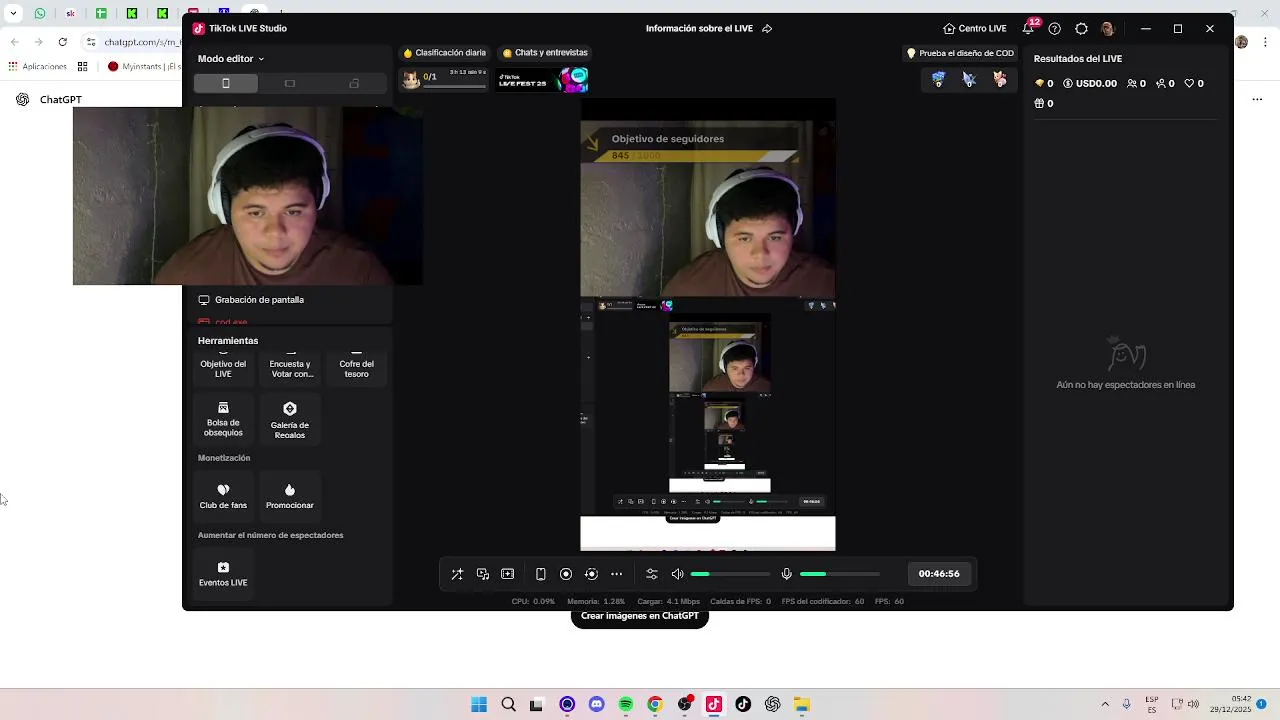Adjust the speaker volume slider

coord(731,574)
